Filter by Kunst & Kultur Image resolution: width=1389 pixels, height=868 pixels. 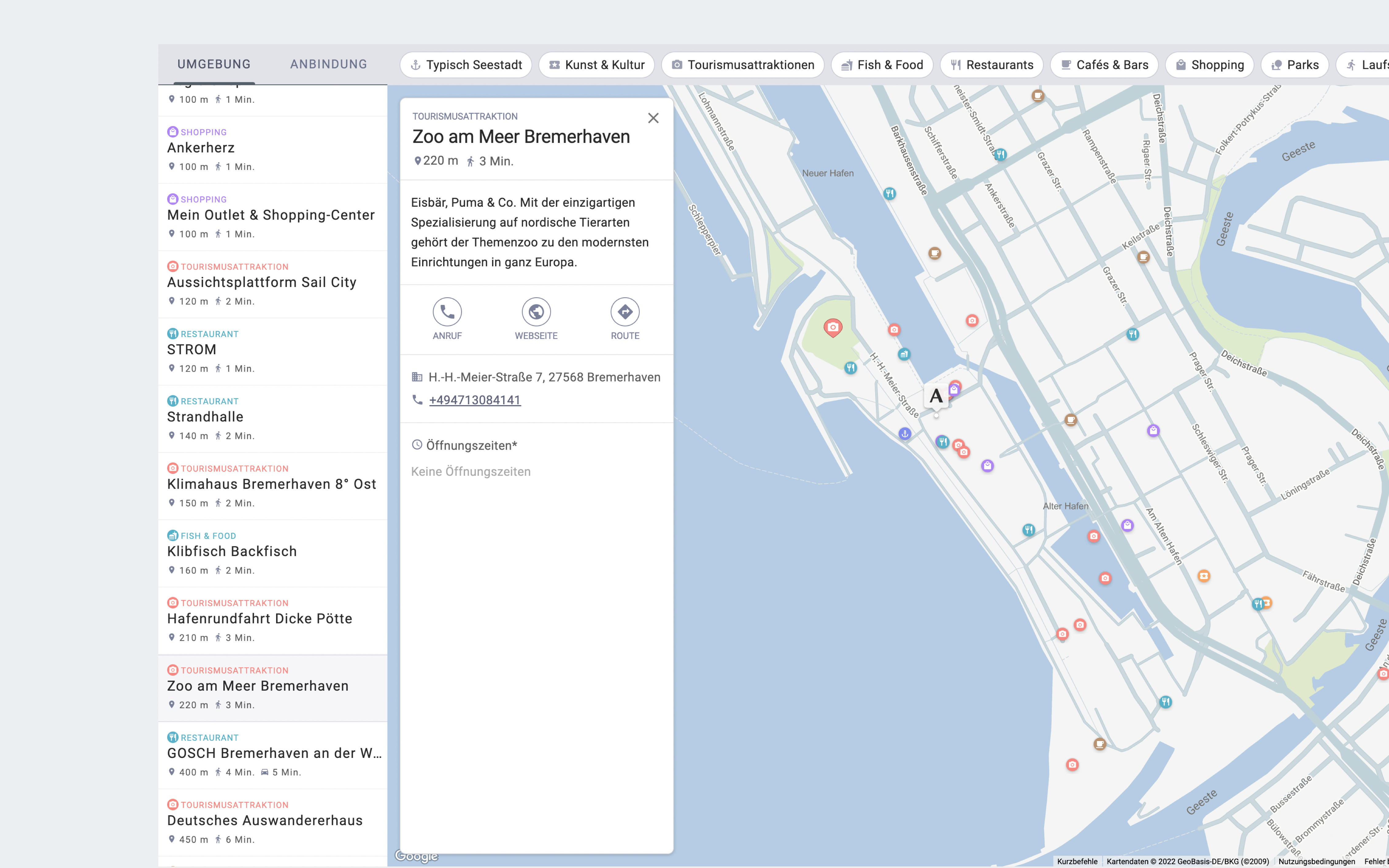click(x=597, y=65)
